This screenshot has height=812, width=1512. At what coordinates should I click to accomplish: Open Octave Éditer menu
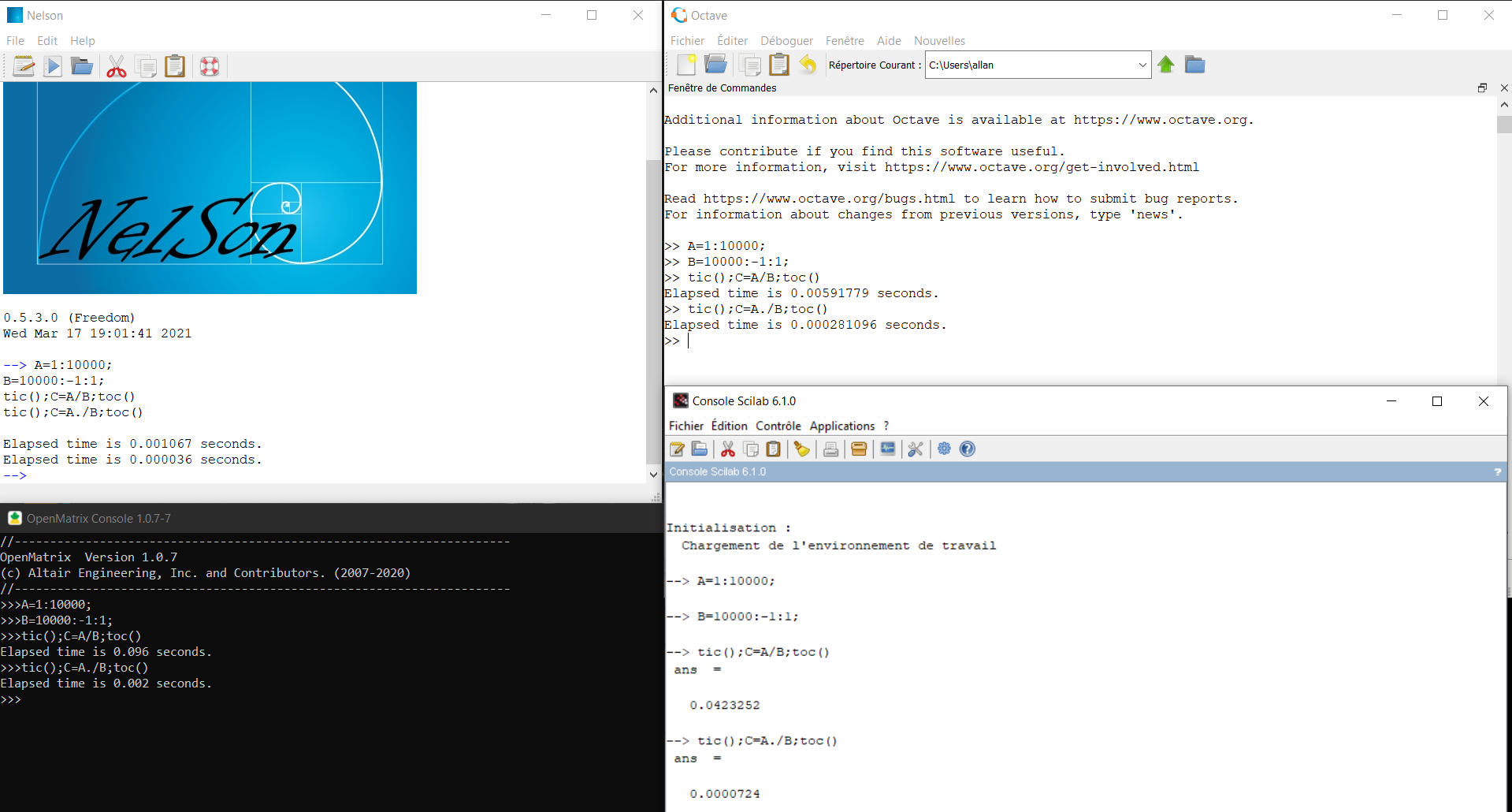click(732, 41)
